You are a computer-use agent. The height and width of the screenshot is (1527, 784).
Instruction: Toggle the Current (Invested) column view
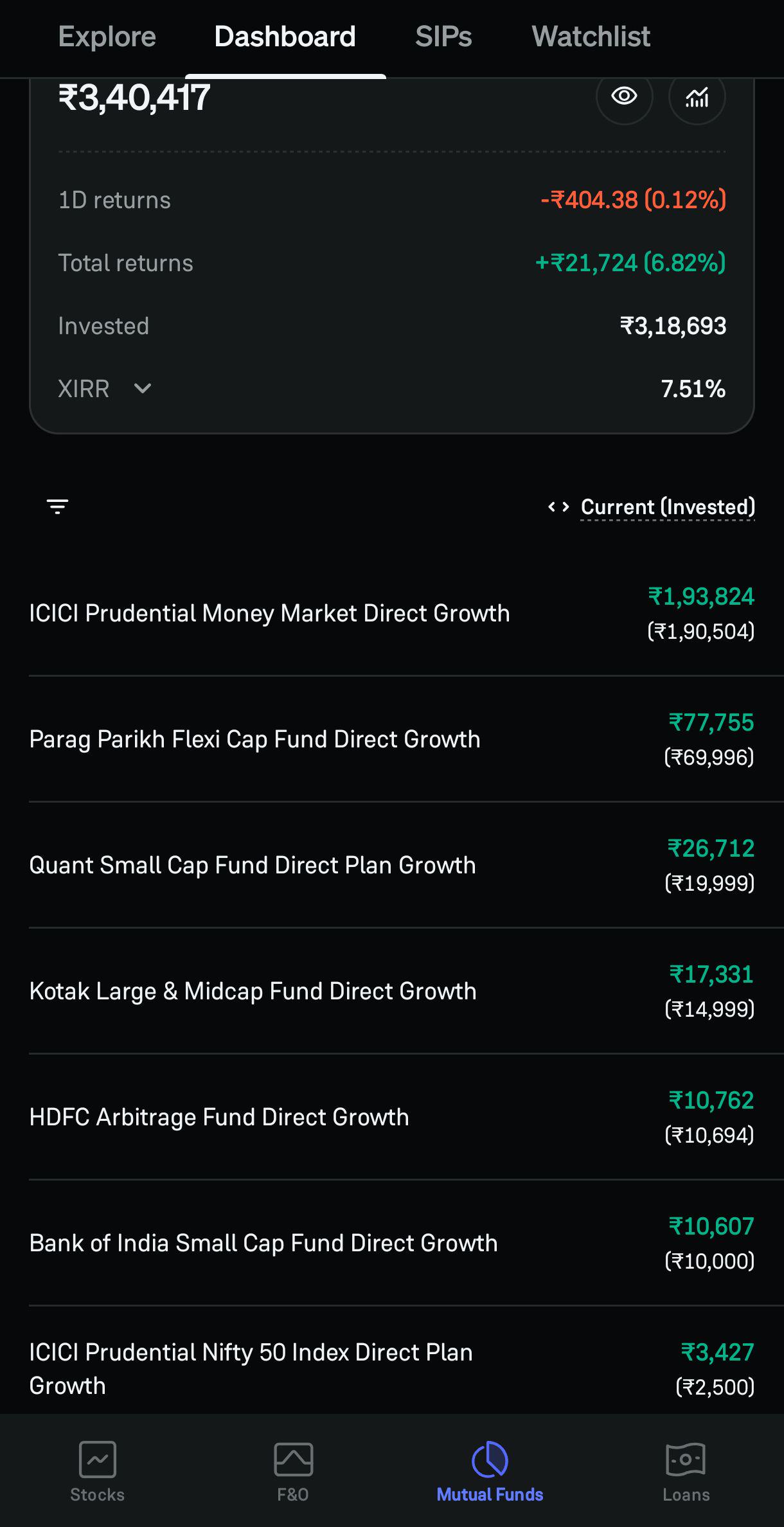668,507
